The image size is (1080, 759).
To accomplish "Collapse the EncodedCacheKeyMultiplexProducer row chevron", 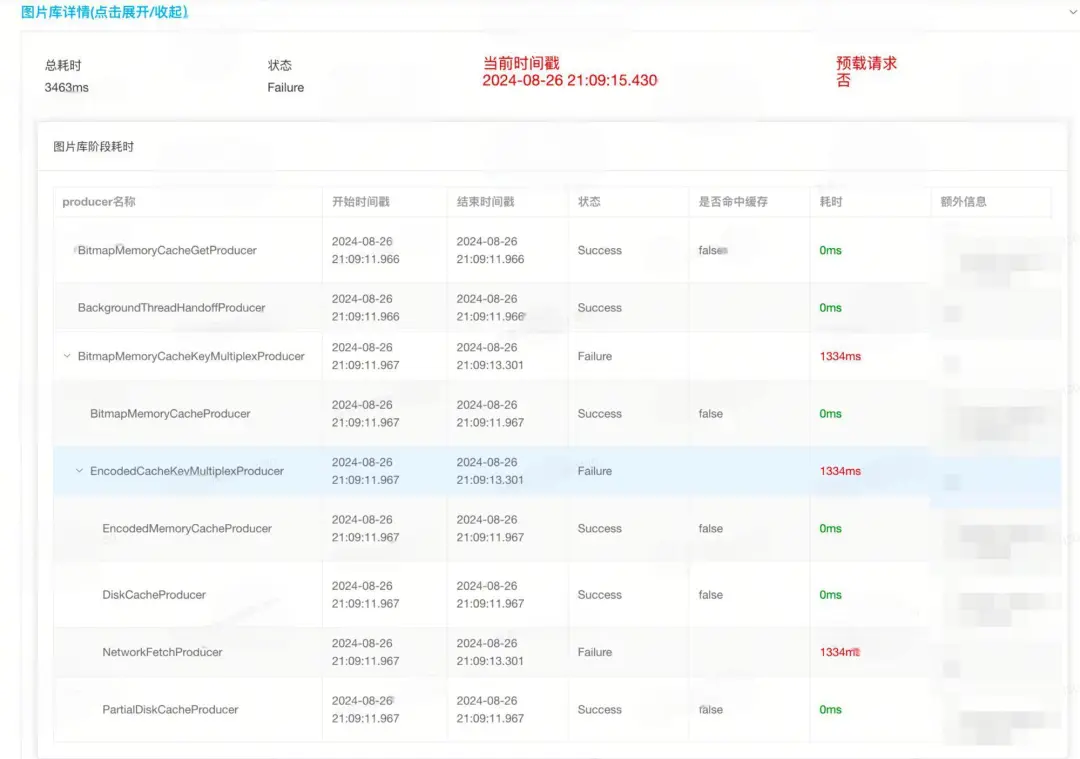I will click(79, 471).
